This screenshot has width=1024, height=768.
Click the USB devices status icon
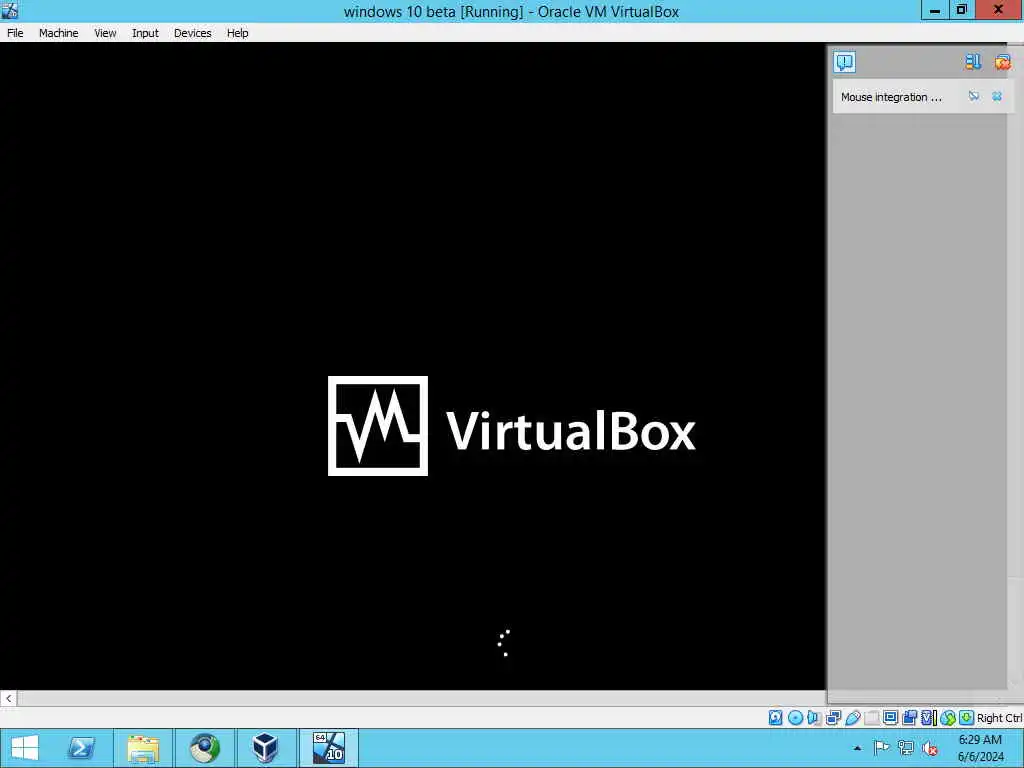[852, 718]
